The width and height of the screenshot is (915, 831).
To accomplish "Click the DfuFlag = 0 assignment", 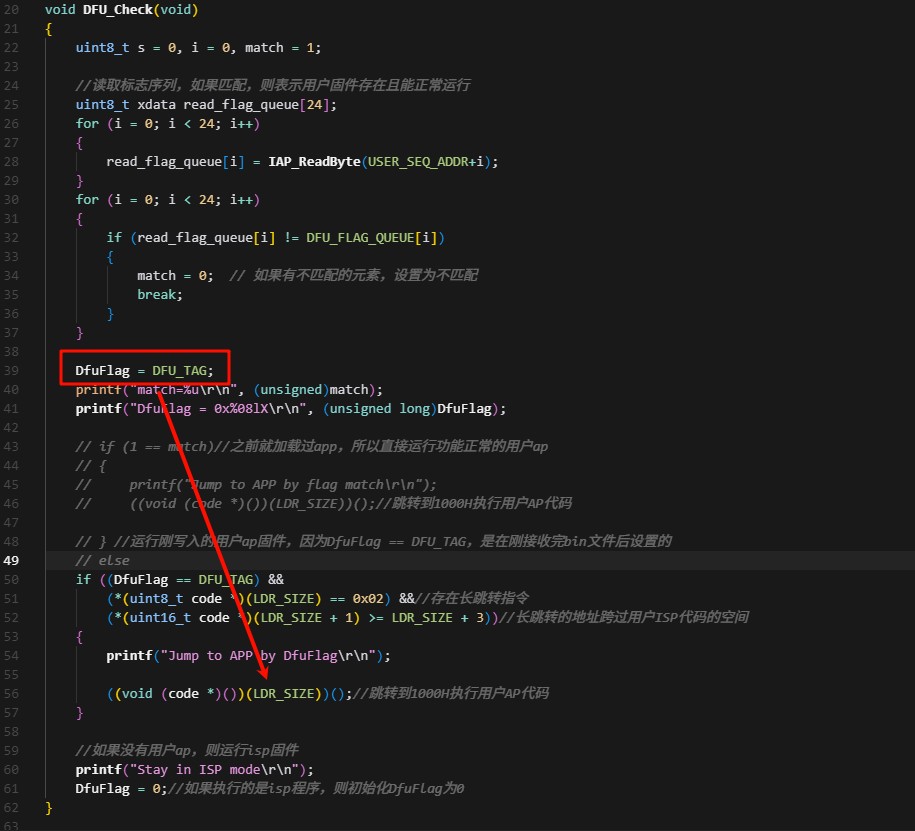I will pyautogui.click(x=121, y=789).
